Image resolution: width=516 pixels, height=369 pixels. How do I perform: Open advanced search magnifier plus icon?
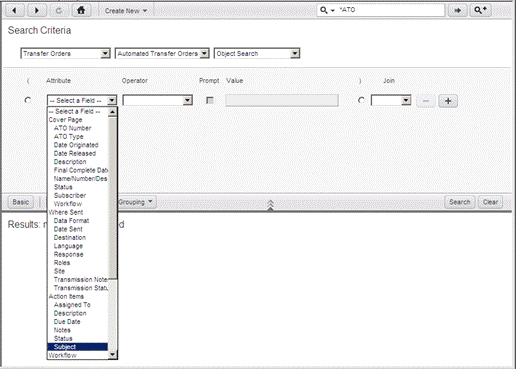tap(480, 11)
